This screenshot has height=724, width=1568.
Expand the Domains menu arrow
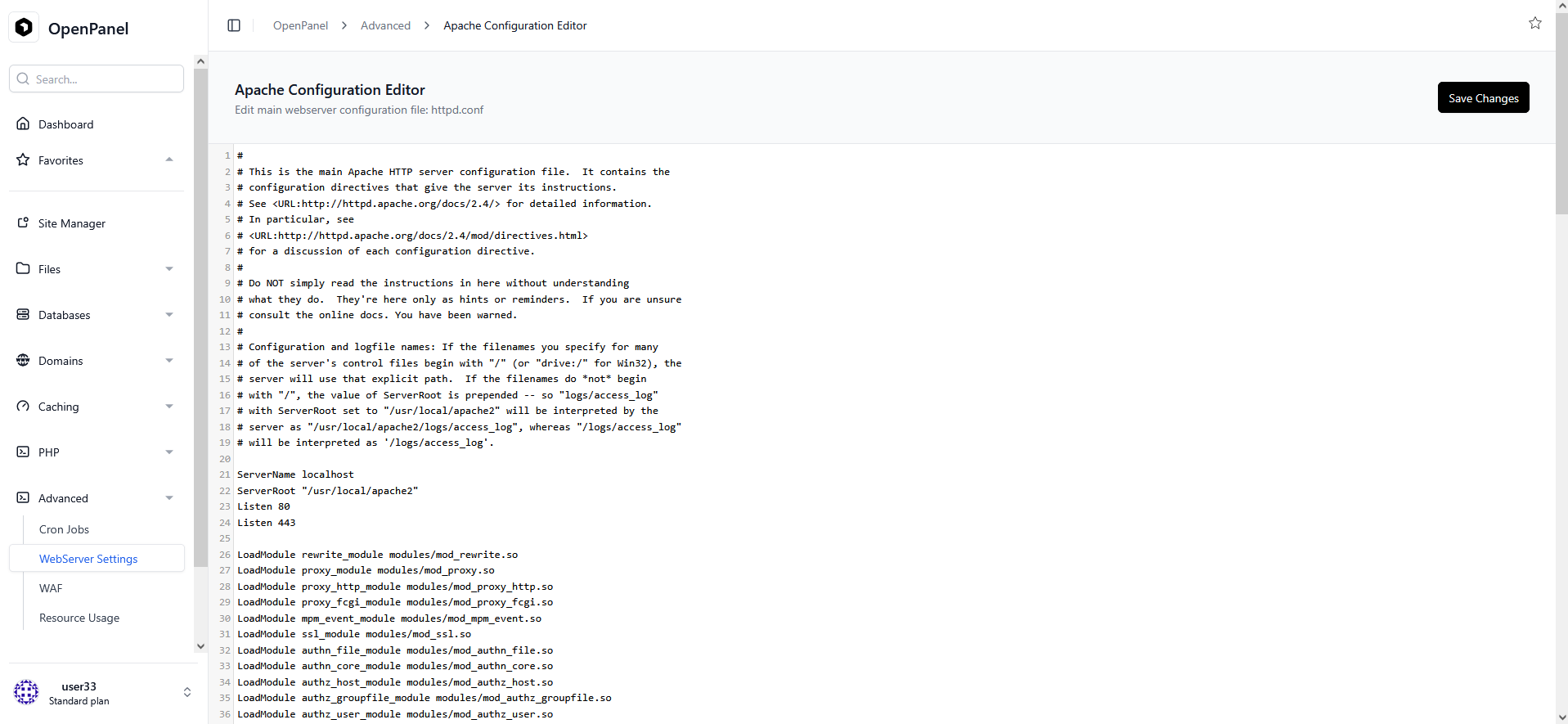[x=169, y=361]
